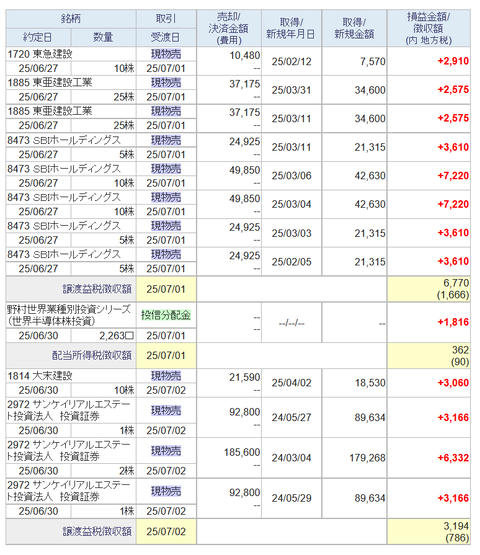480x555 pixels.
Task: Click acquisition date 25/02/05 for SBIホールディングス
Action: (x=291, y=262)
